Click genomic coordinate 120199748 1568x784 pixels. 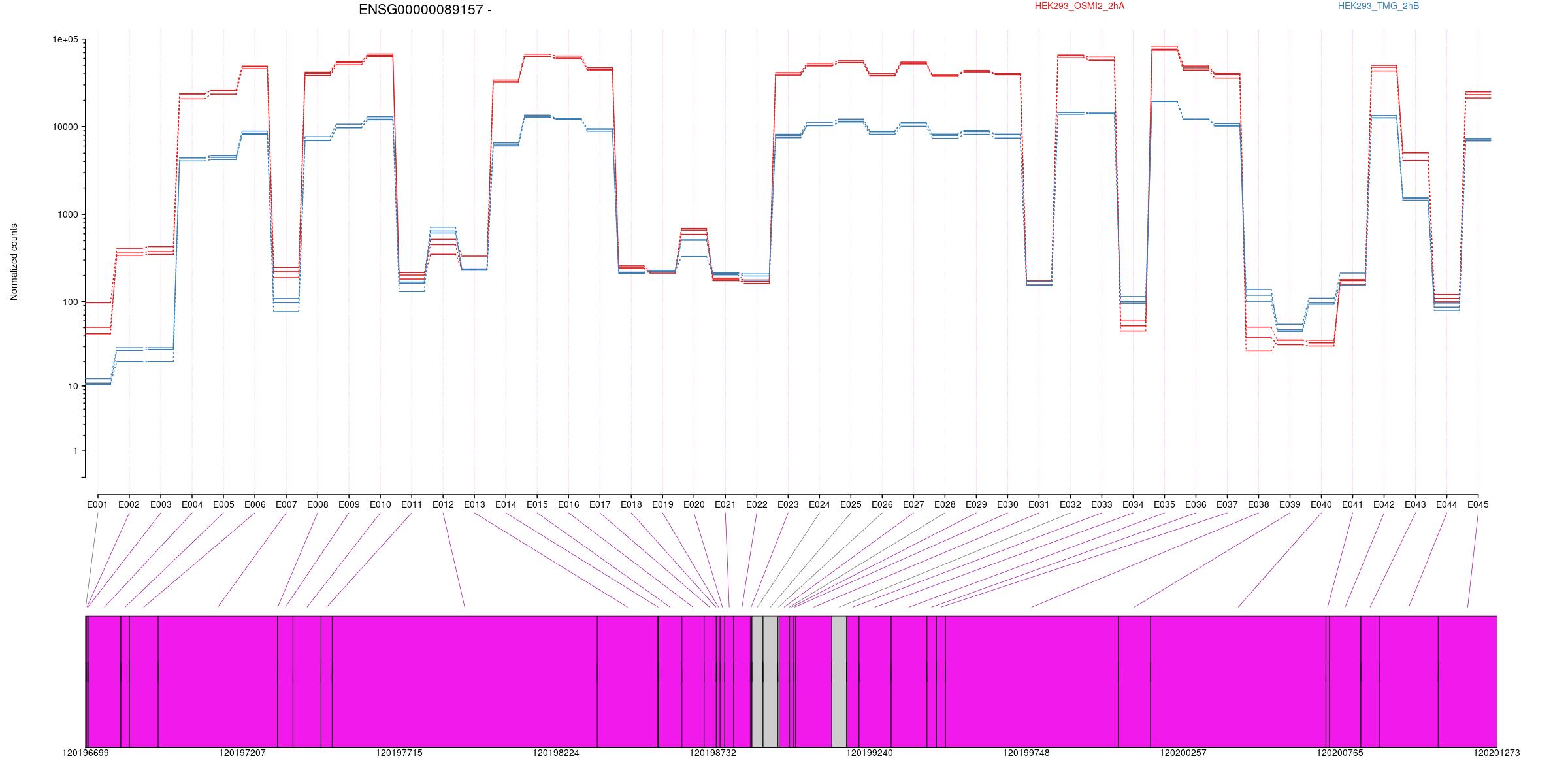click(1026, 753)
